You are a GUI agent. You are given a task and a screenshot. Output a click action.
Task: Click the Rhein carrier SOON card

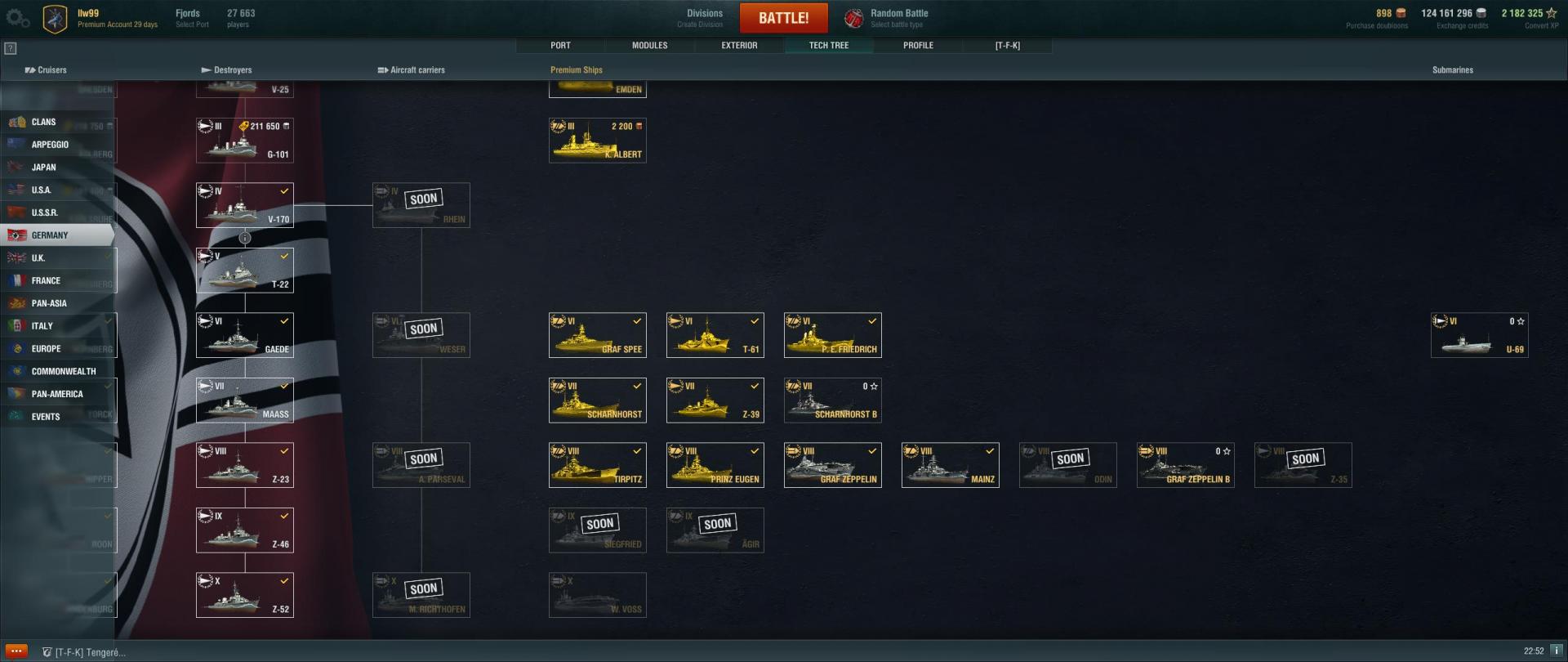(x=421, y=205)
